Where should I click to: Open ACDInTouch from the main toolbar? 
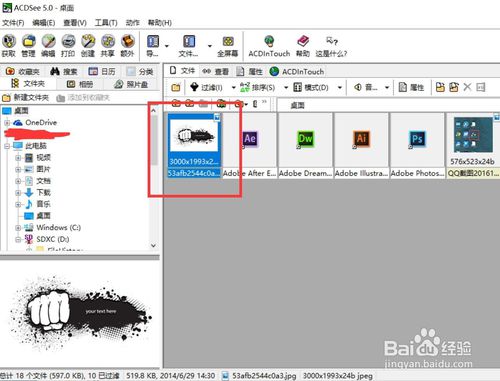click(x=269, y=46)
